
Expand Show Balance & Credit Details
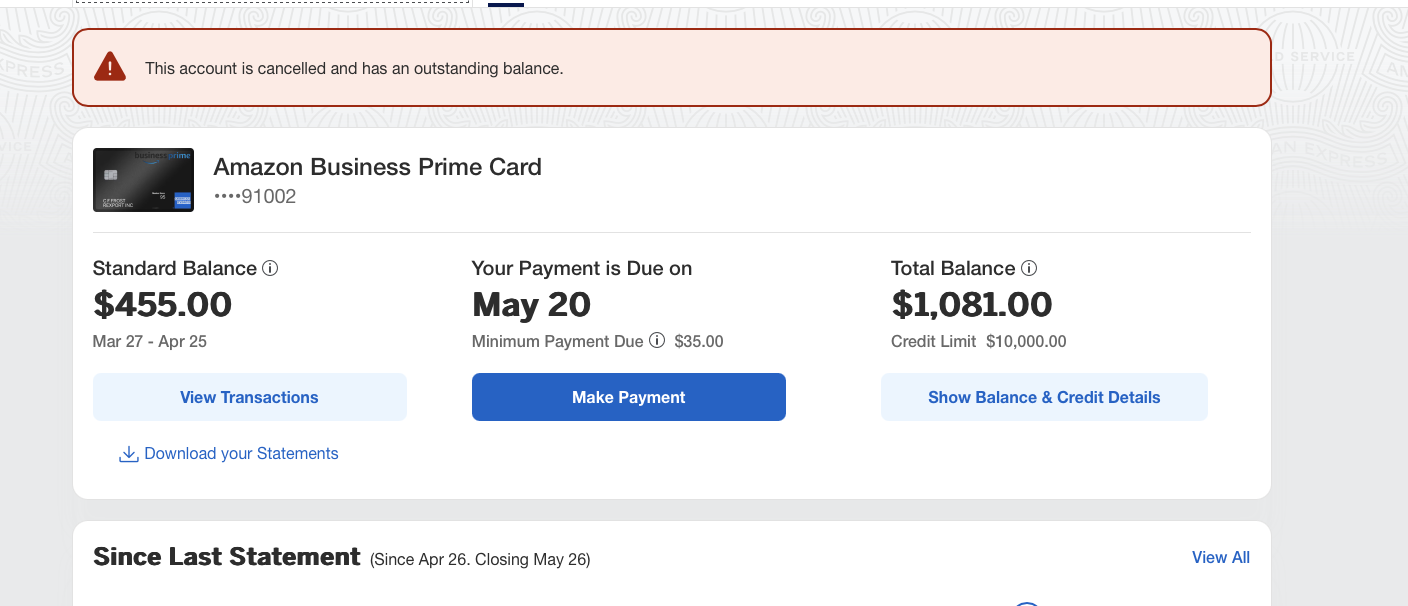1044,397
